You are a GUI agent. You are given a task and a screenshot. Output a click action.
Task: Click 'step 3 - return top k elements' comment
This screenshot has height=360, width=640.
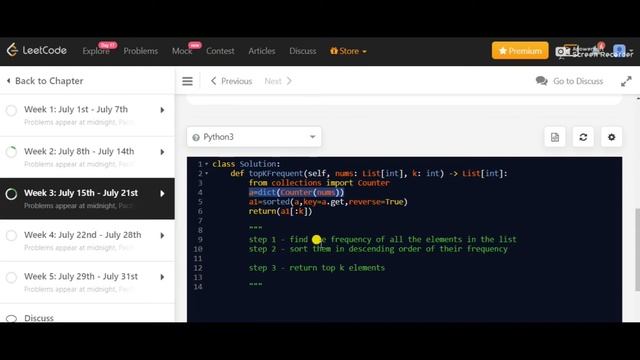click(x=317, y=268)
